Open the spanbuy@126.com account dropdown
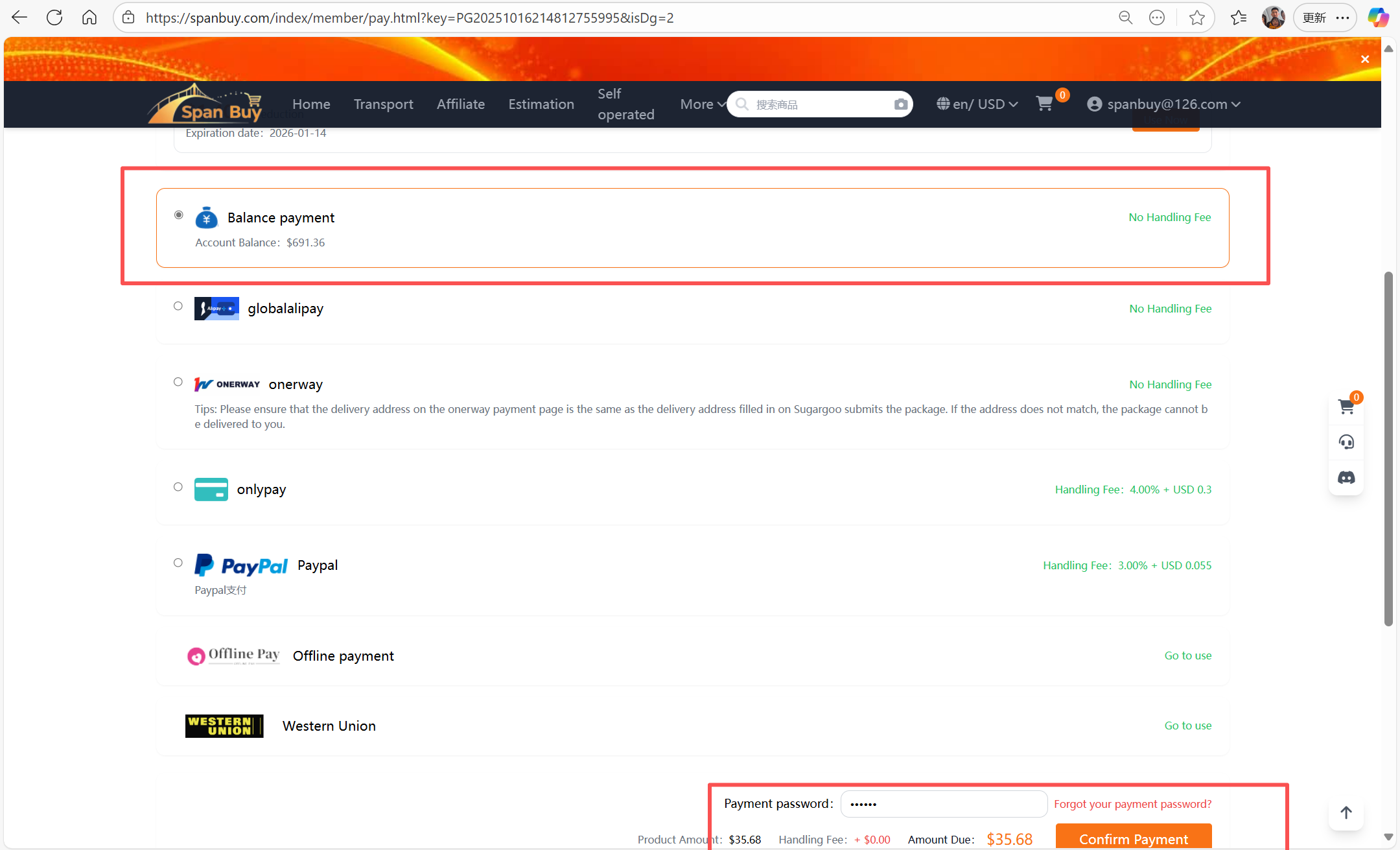 pyautogui.click(x=1164, y=104)
